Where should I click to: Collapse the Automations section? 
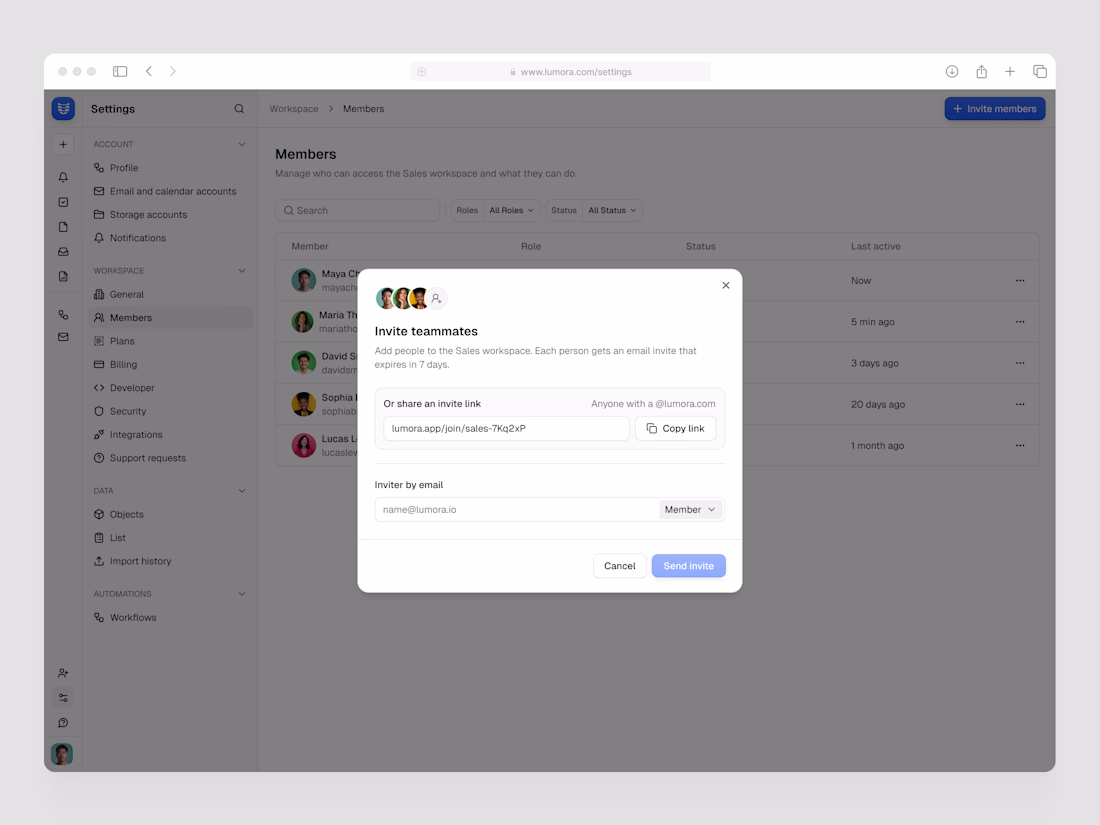(242, 594)
